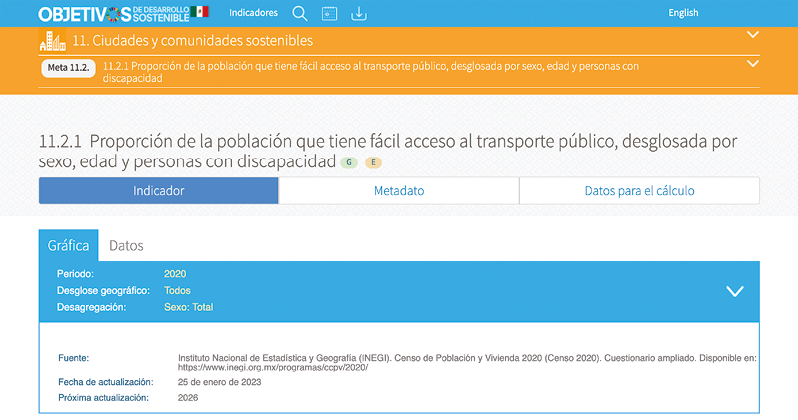Click the Objetivos de Desarrollo Sostenible logo

click(x=113, y=13)
